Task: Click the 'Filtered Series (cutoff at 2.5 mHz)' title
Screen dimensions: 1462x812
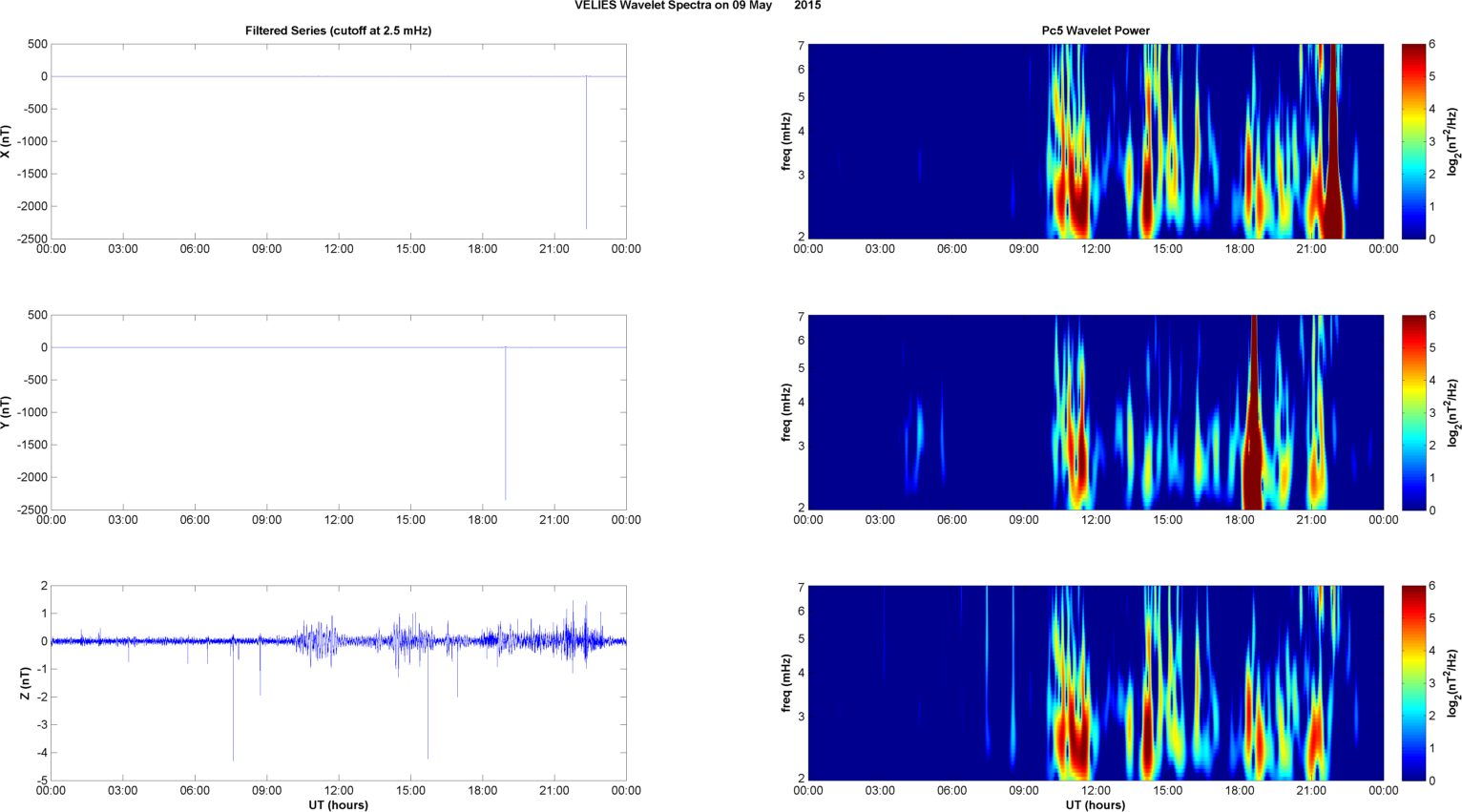Action: (x=338, y=31)
